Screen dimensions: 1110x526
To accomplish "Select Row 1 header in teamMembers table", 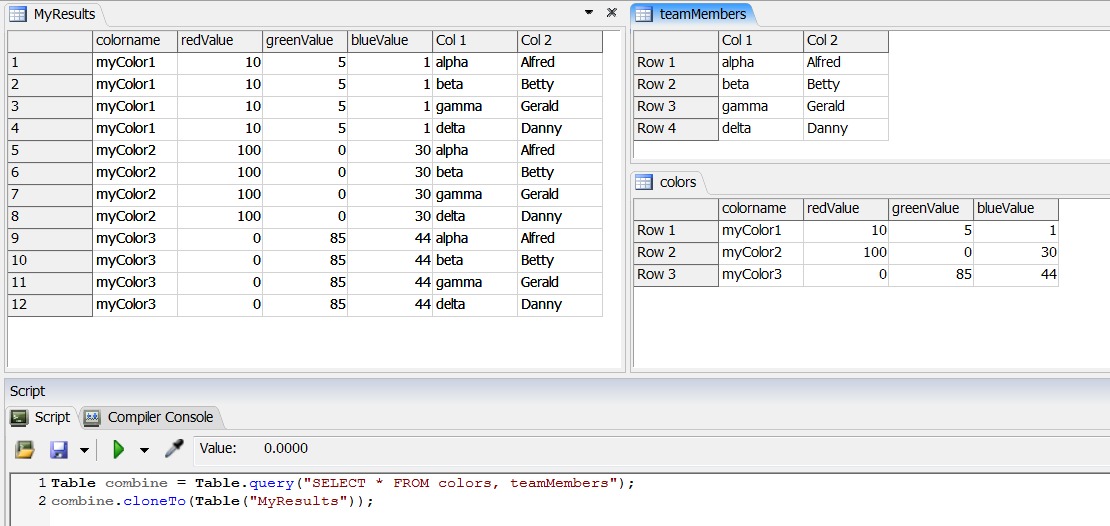I will pos(676,63).
